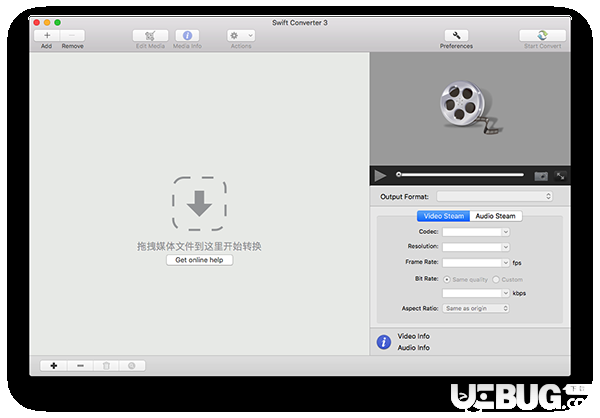Click the Start Convert button
This screenshot has width=600, height=418.
pos(542,36)
